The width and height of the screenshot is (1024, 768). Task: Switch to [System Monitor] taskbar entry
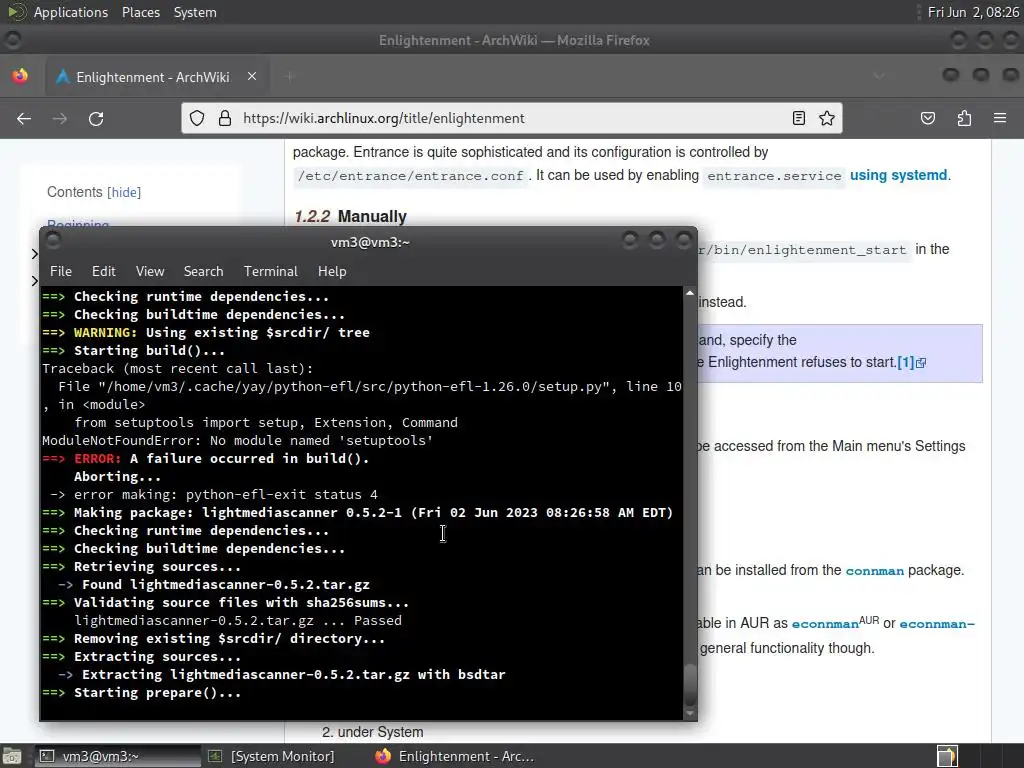coord(271,756)
